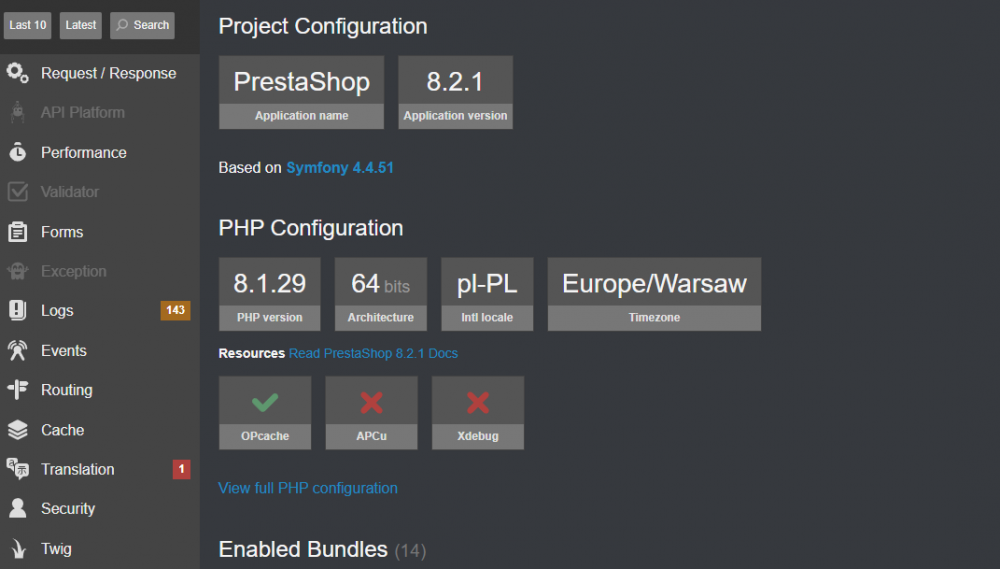Click the Twig leaf icon
The height and width of the screenshot is (569, 1000).
click(18, 549)
